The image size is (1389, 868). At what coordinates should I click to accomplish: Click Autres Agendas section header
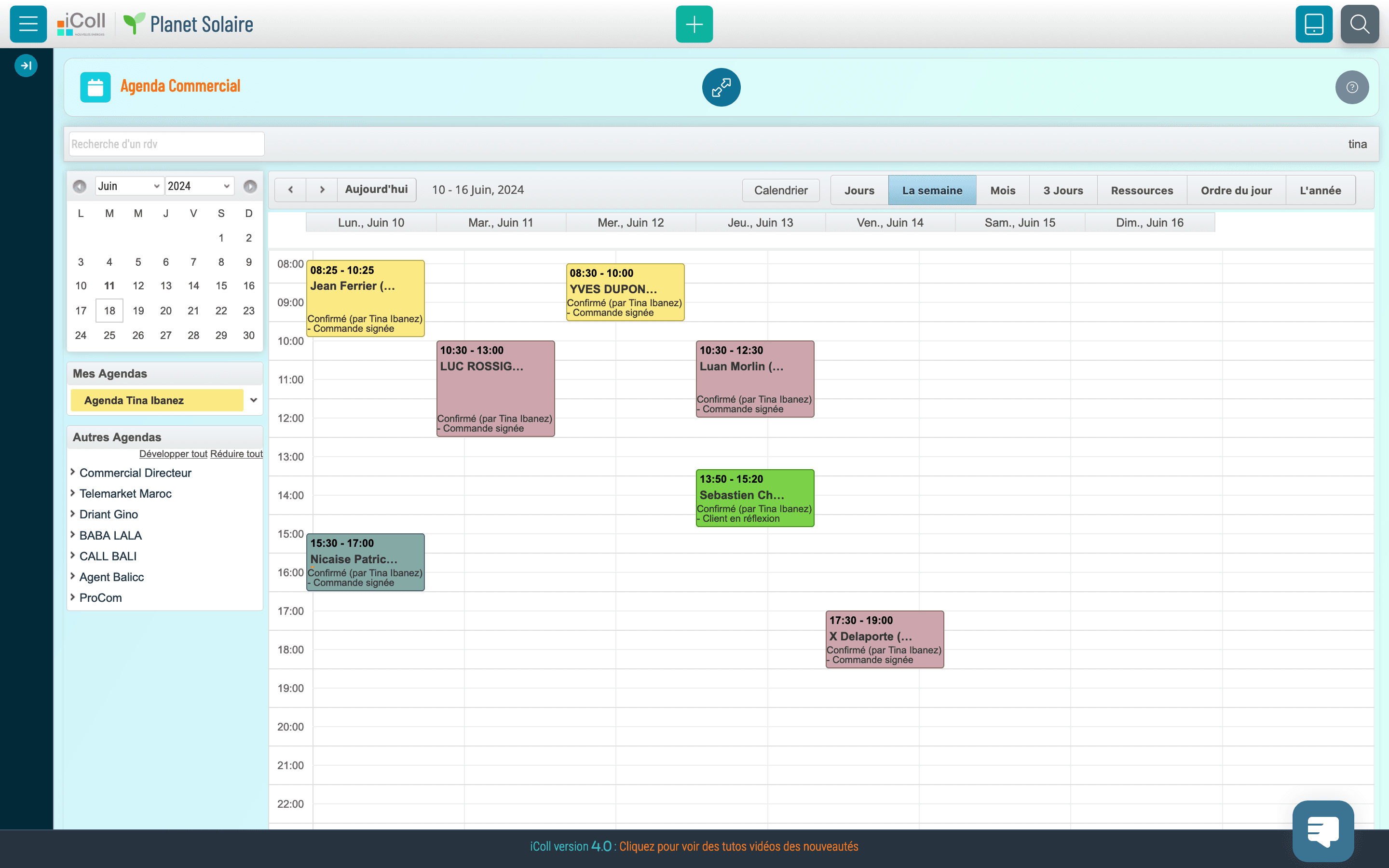point(165,437)
